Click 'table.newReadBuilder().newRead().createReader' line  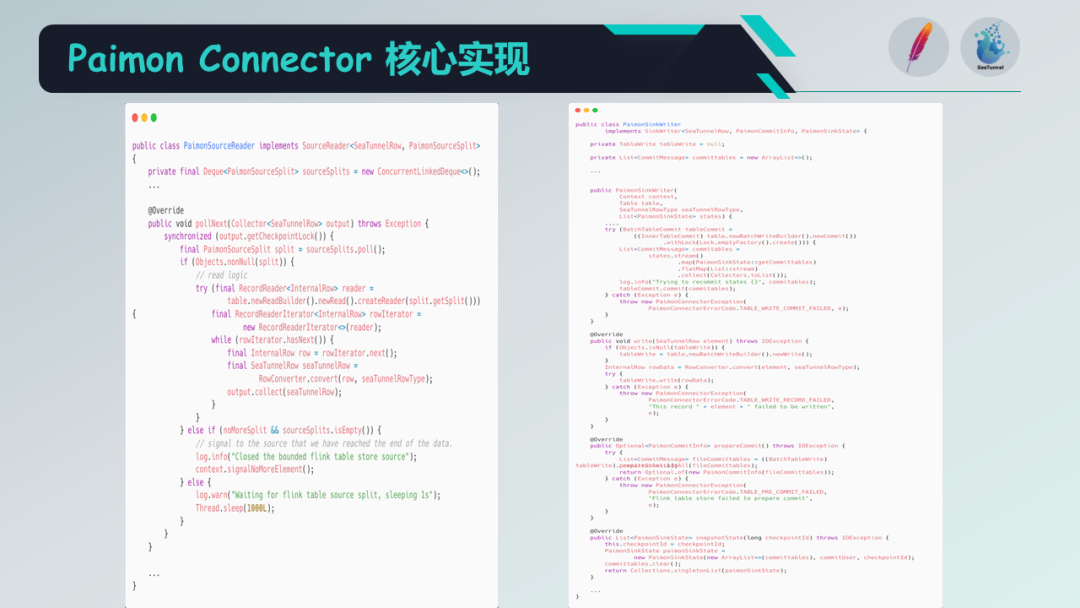coord(354,301)
